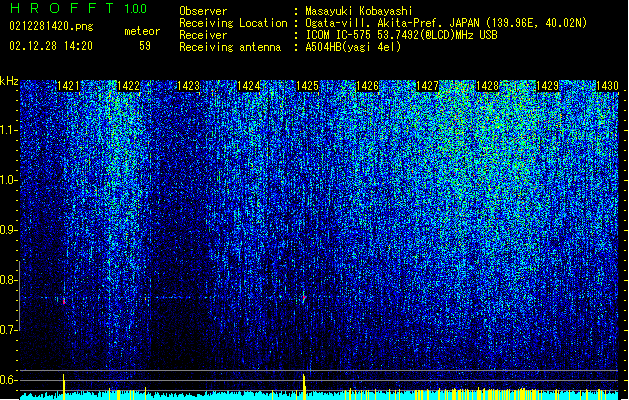
Task: Click the 0.7 kHz axis label
Action: click(8, 330)
